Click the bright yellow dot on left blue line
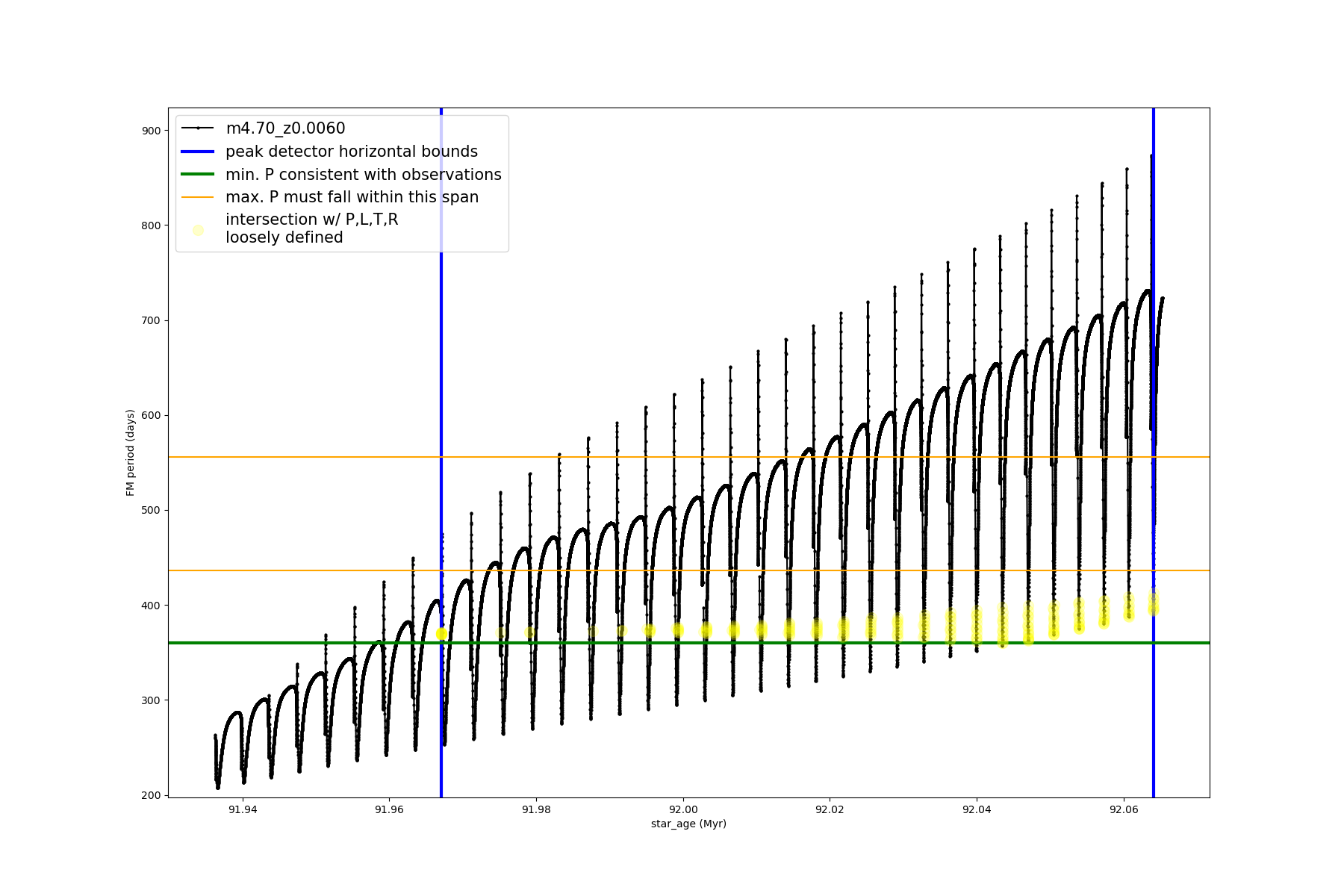The width and height of the screenshot is (1344, 896). 441,634
